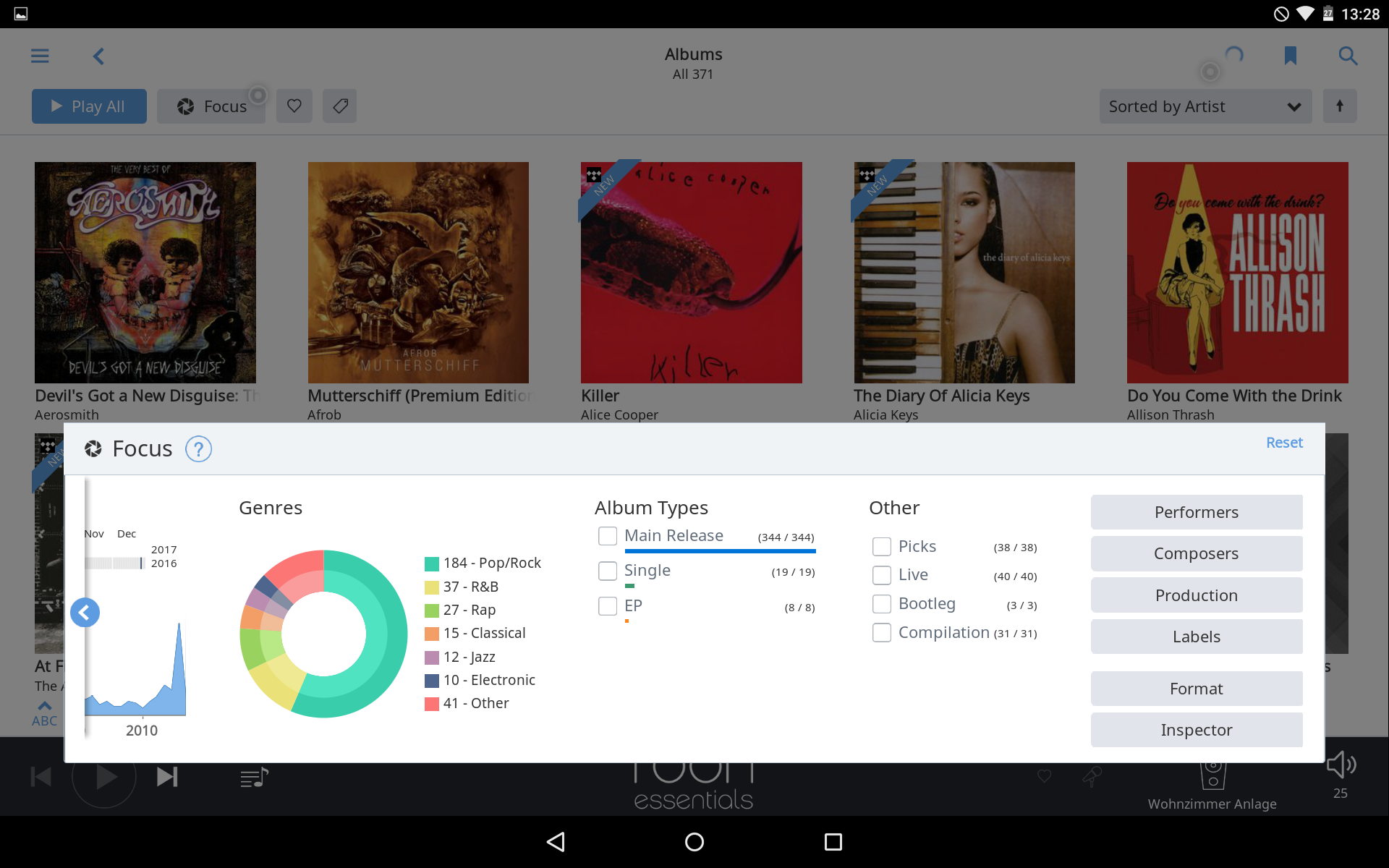Enable the Picks filter checkbox
Image resolution: width=1389 pixels, height=868 pixels.
tap(882, 547)
